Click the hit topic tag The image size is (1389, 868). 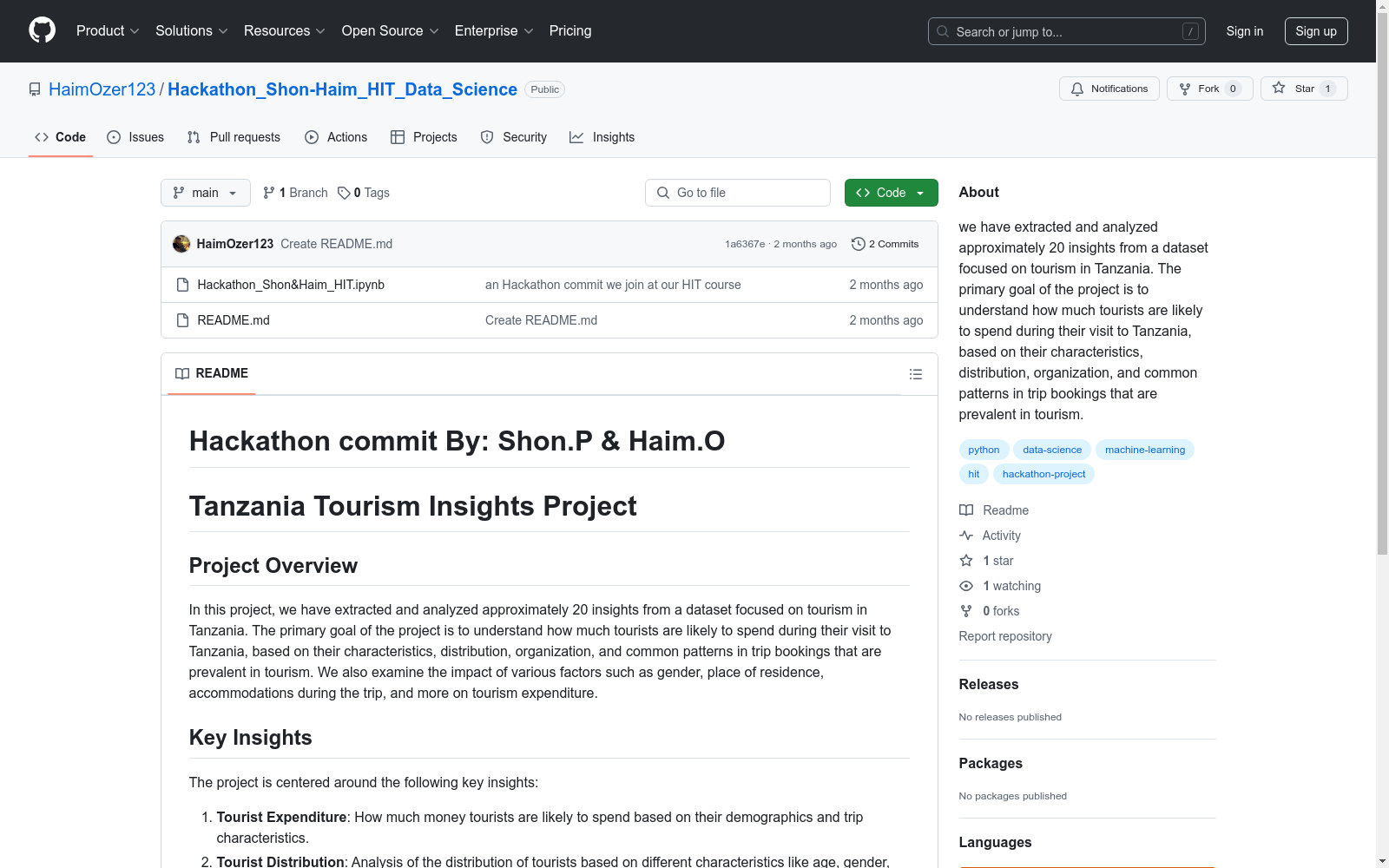(974, 474)
